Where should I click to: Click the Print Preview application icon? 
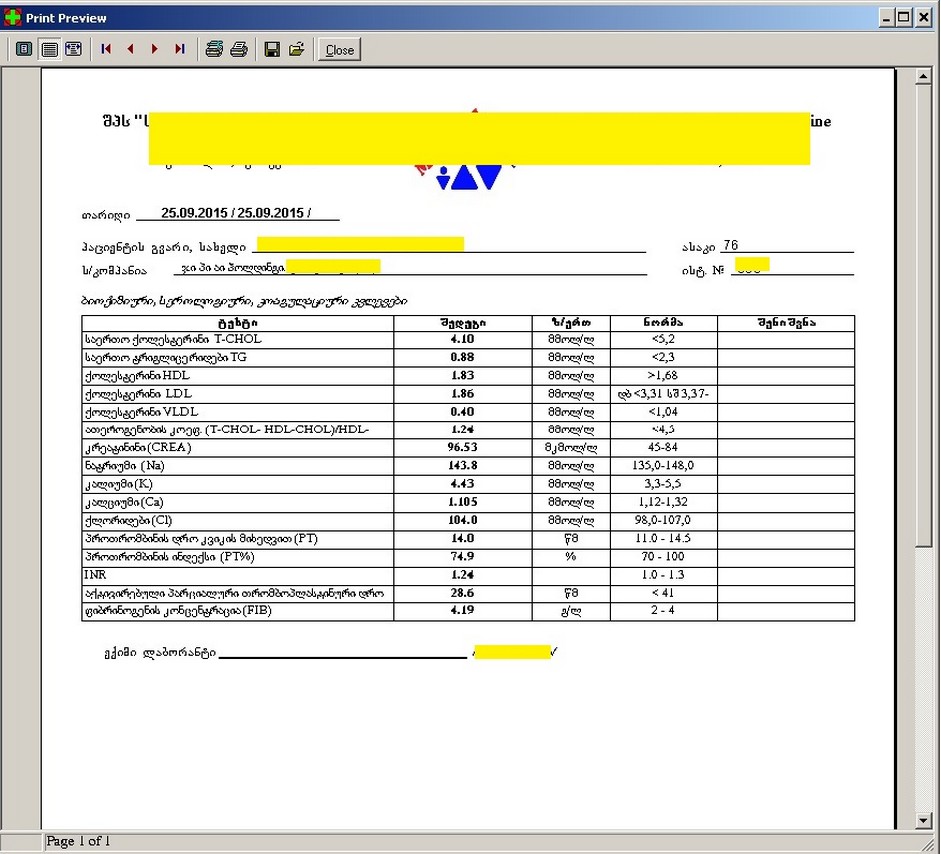[x=12, y=17]
